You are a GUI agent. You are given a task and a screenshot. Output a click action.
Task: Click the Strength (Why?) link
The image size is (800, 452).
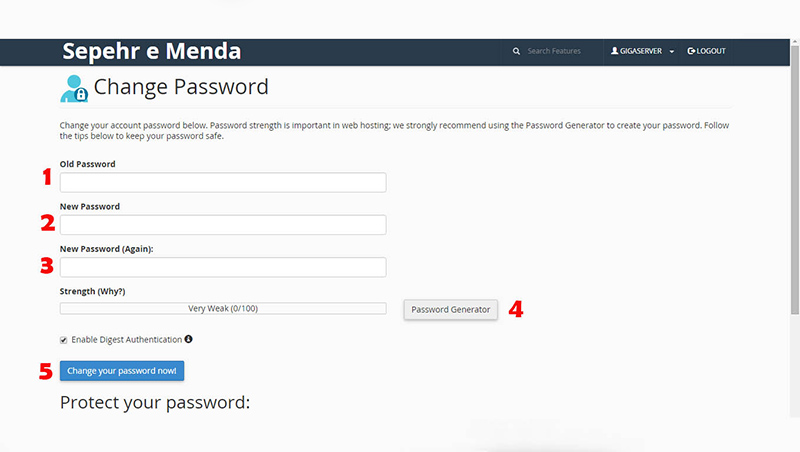coord(92,291)
